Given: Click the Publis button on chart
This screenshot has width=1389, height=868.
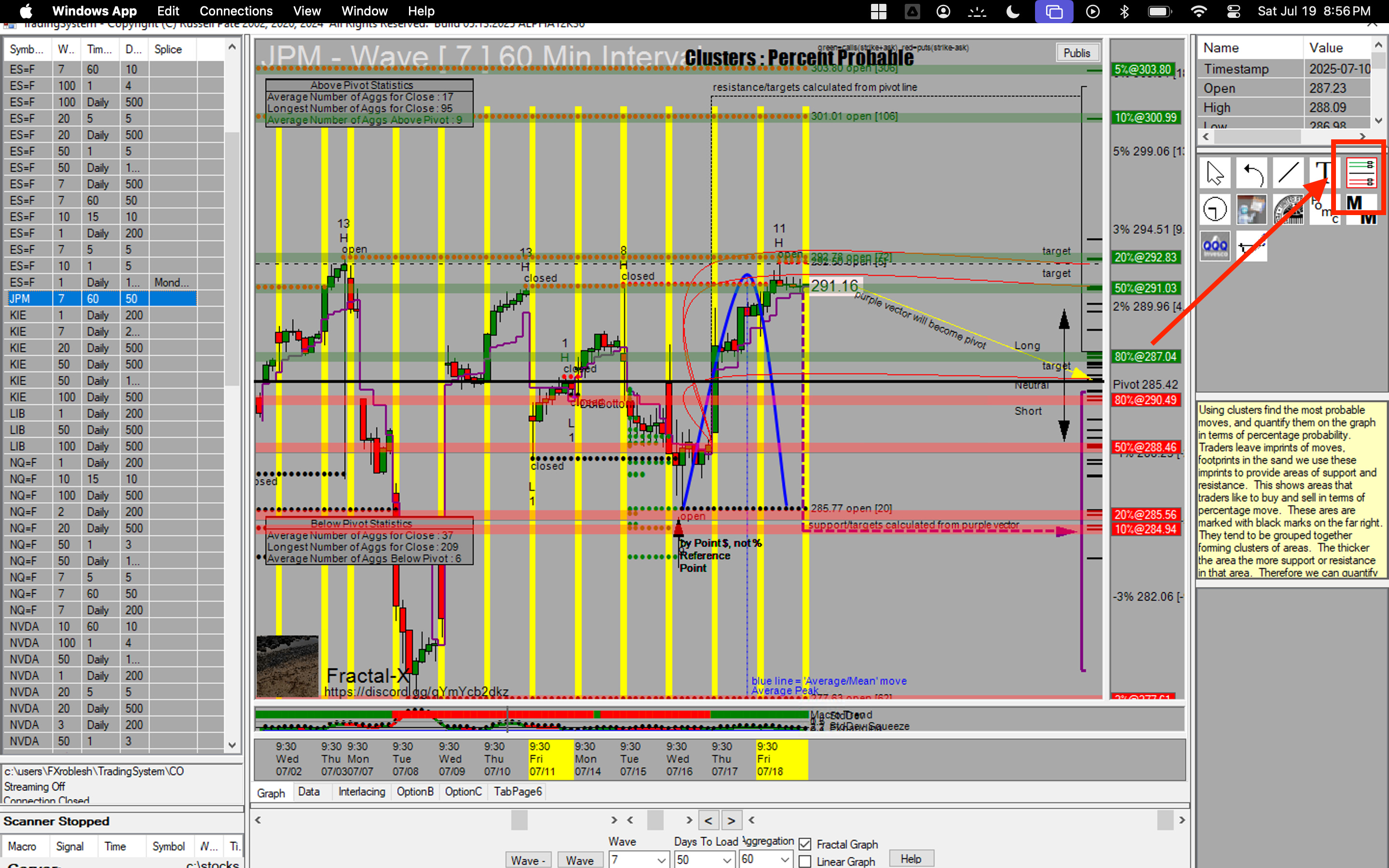Looking at the screenshot, I should pyautogui.click(x=1076, y=53).
